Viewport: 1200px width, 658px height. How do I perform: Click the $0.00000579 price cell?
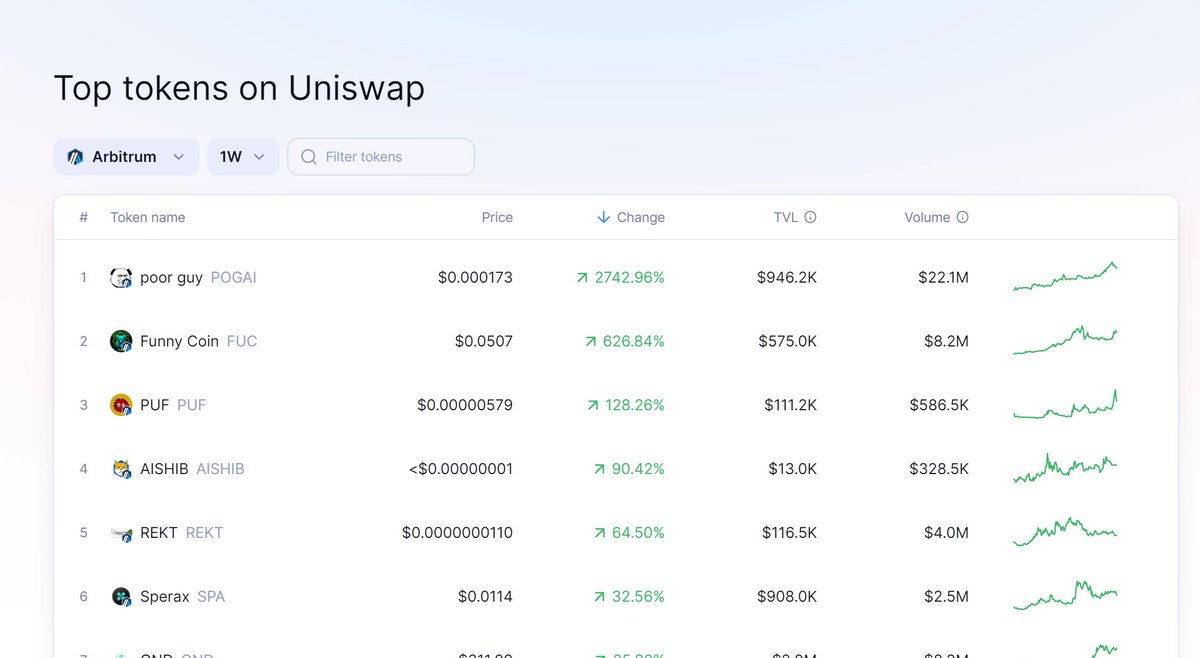point(465,405)
